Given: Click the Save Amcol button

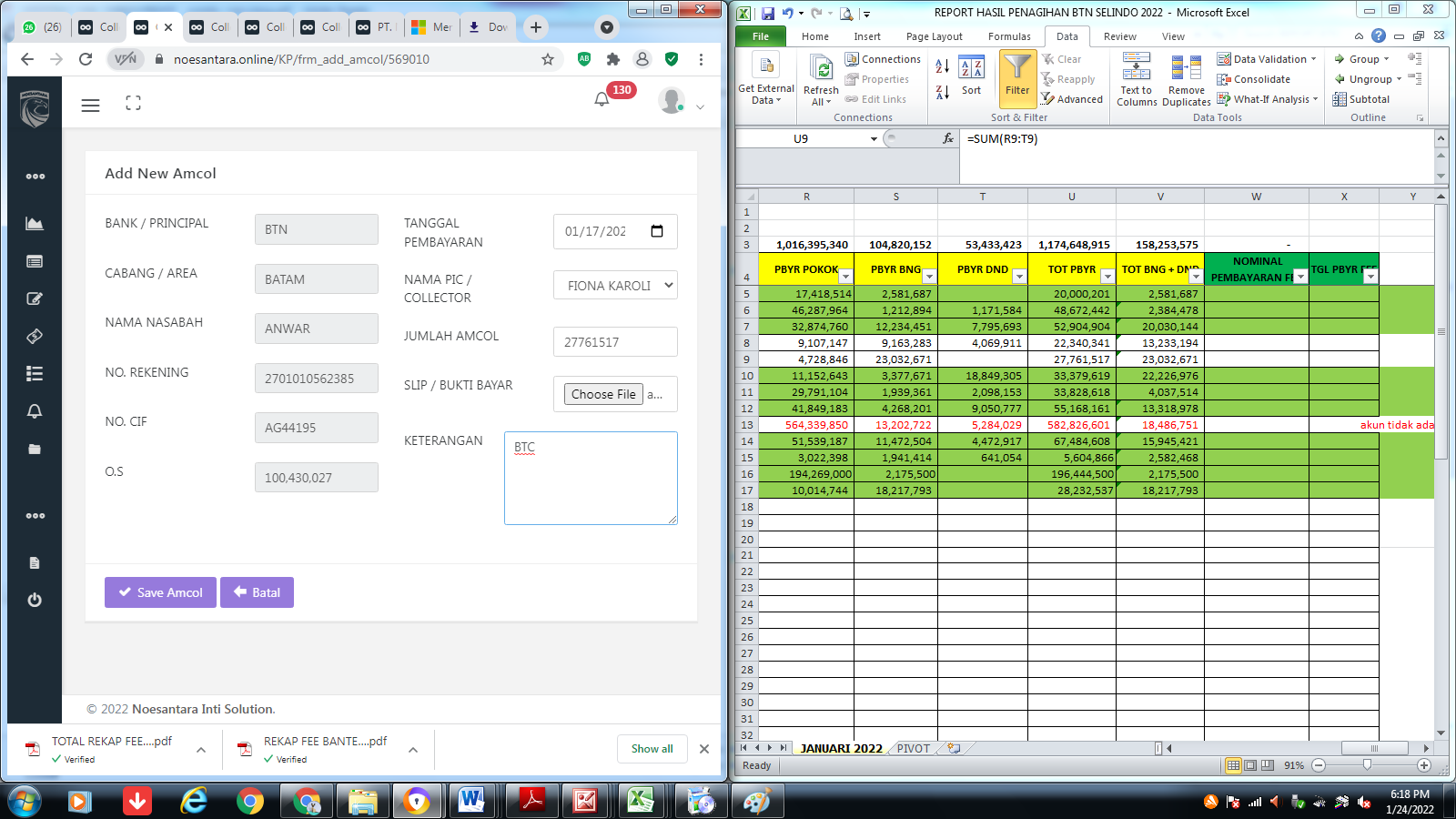Looking at the screenshot, I should coord(160,592).
